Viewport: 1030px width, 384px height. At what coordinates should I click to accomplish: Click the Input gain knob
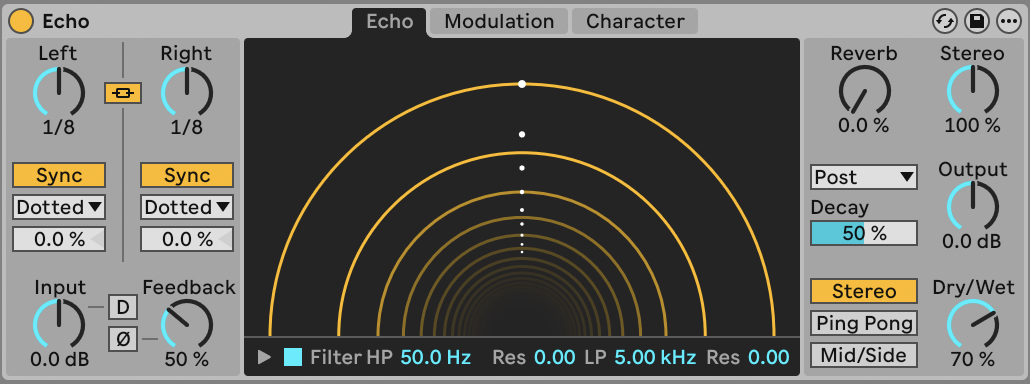coord(58,324)
